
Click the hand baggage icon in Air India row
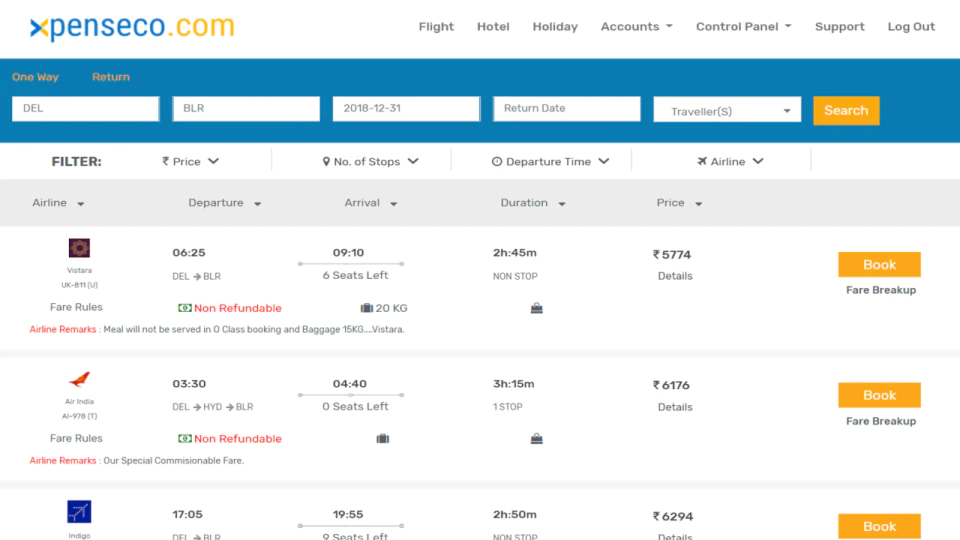(536, 438)
